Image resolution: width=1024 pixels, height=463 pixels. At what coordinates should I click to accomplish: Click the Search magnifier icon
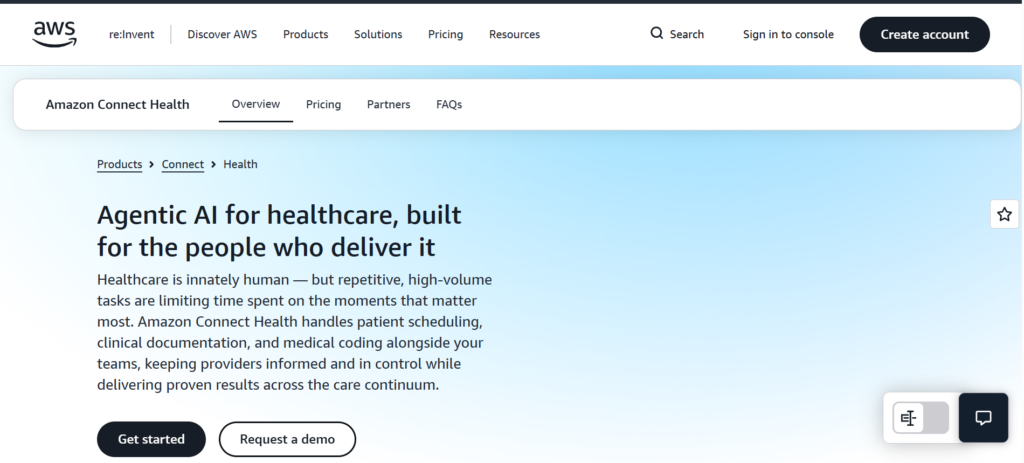pos(656,33)
